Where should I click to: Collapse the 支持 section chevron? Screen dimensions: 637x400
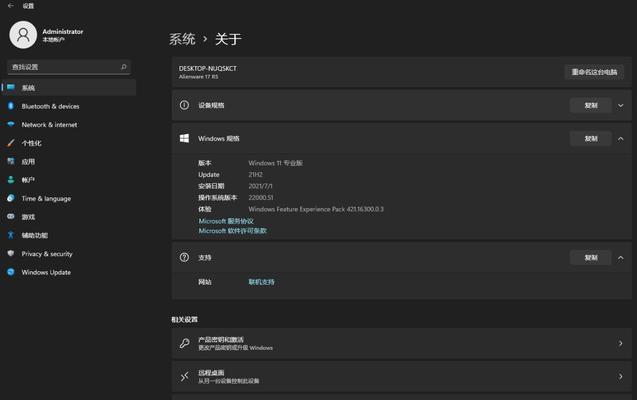pos(620,258)
